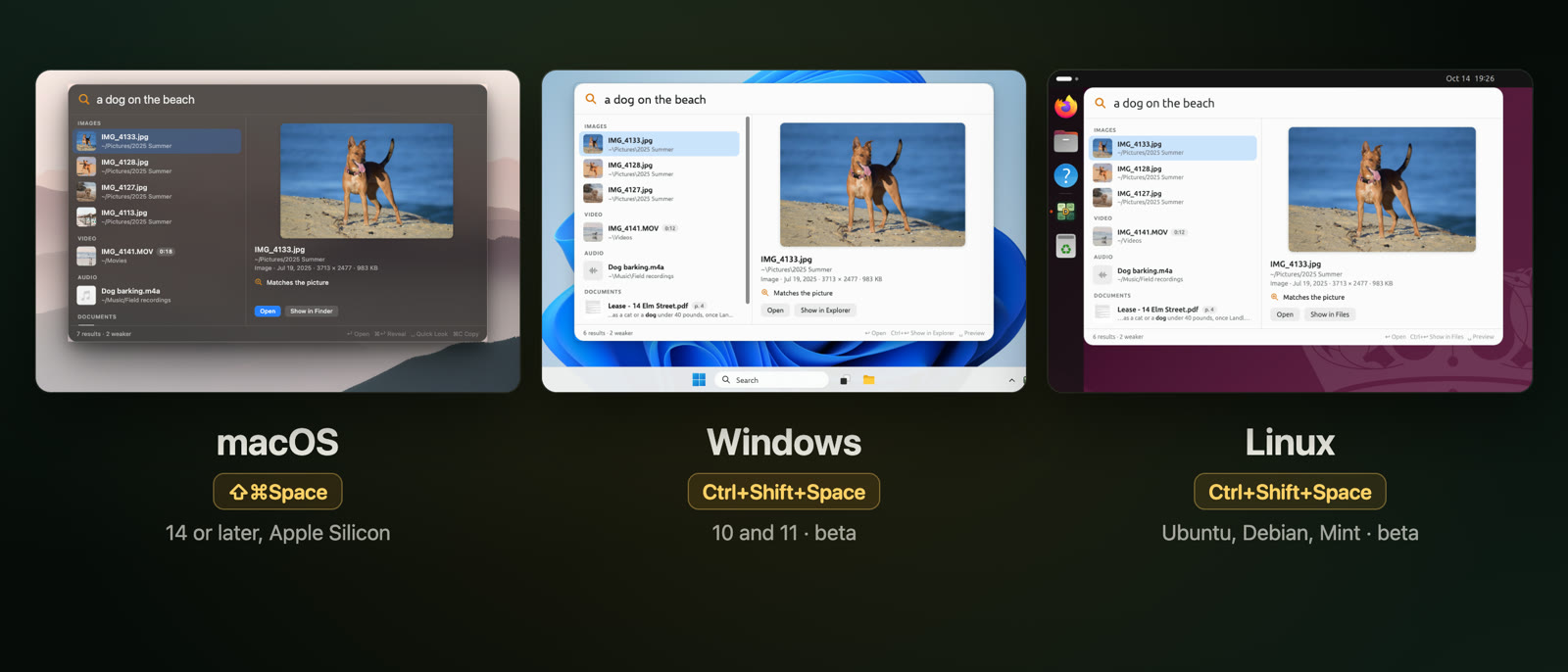Image resolution: width=1568 pixels, height=672 pixels.
Task: Select Dog barking.m4a in the Windows results
Action: [x=661, y=270]
